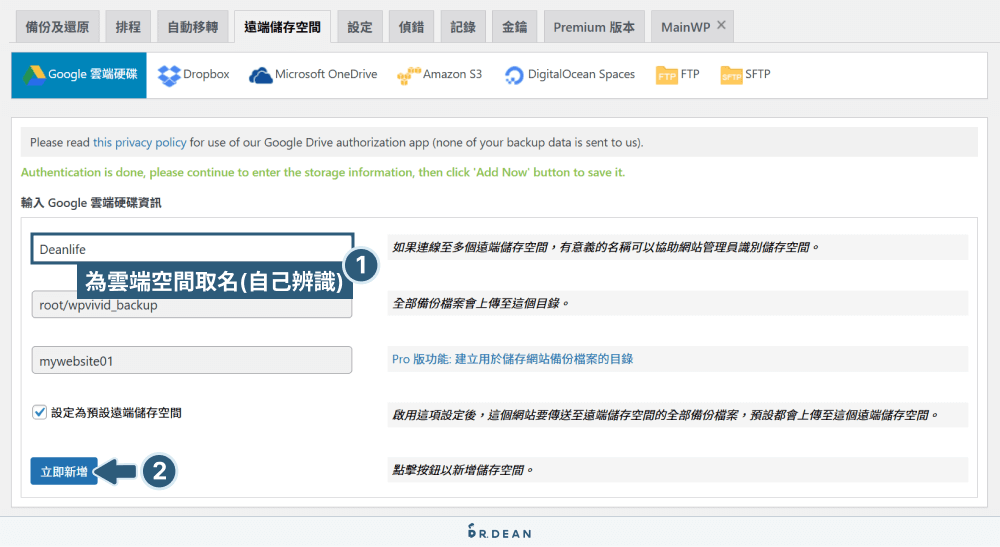Choose Amazon S3 label

pos(452,74)
